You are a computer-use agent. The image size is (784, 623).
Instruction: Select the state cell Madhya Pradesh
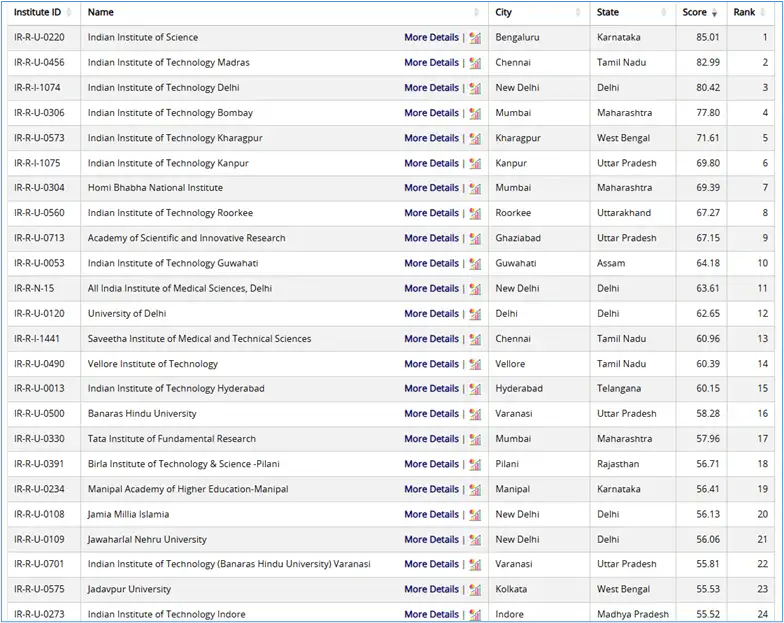point(633,614)
